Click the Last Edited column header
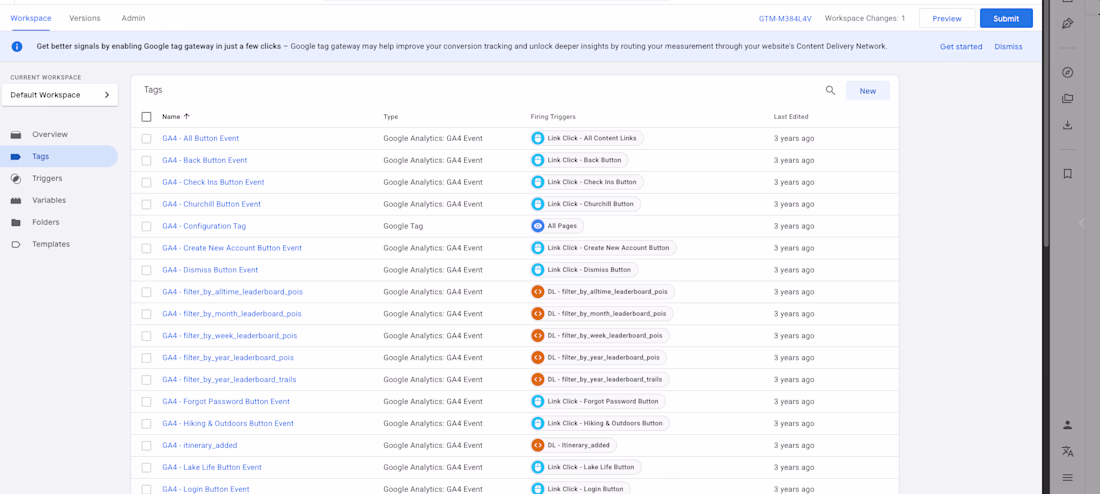1100x494 pixels. [791, 116]
